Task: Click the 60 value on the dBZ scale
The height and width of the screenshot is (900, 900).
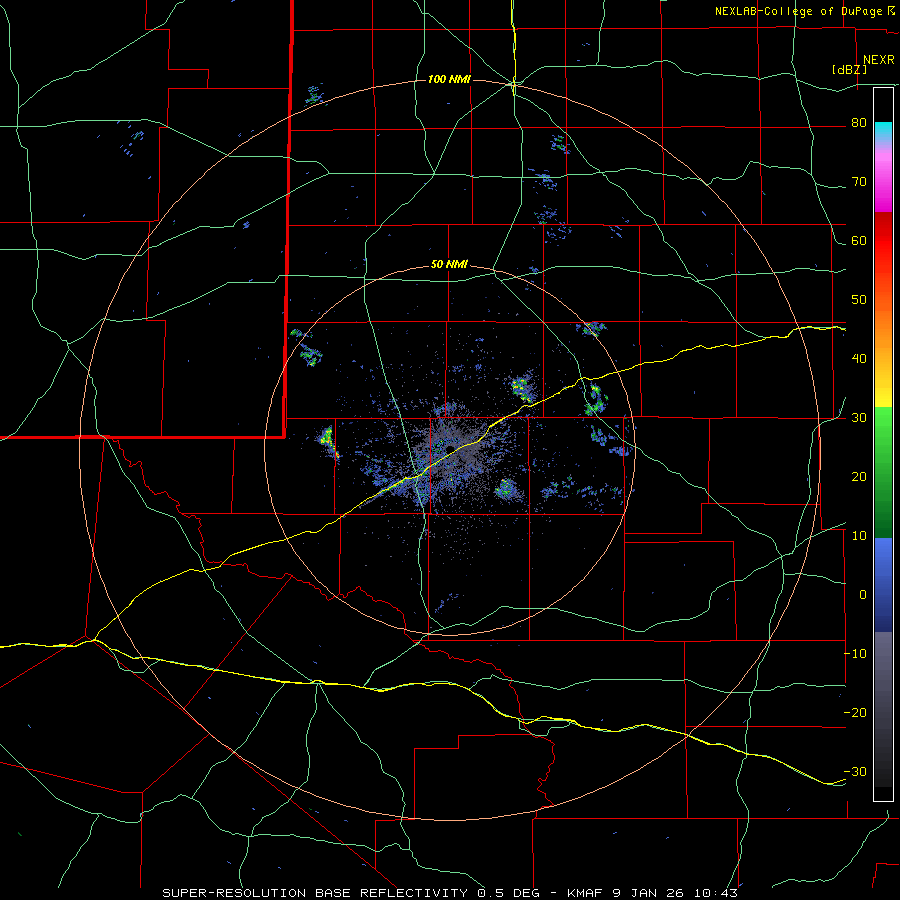Action: point(859,240)
